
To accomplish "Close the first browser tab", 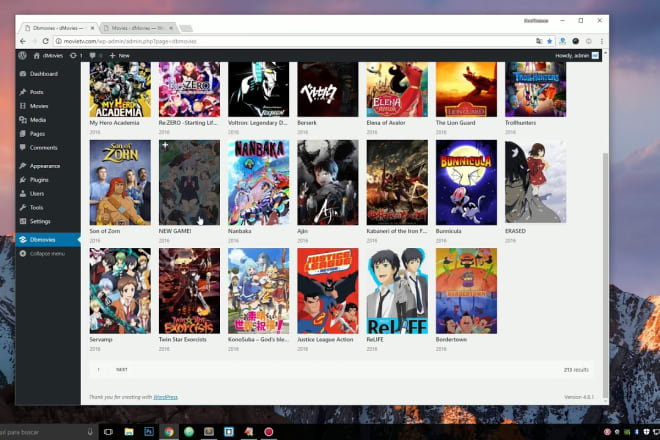I will click(x=92, y=28).
